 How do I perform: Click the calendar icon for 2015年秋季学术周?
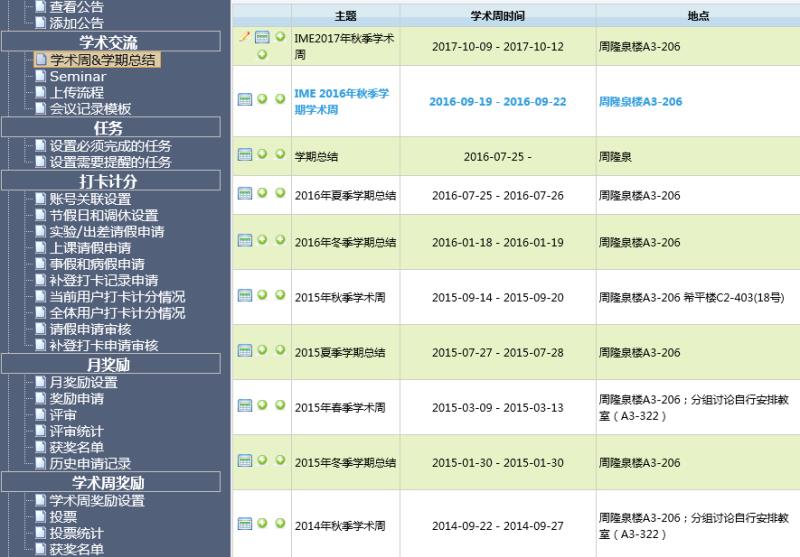click(244, 296)
